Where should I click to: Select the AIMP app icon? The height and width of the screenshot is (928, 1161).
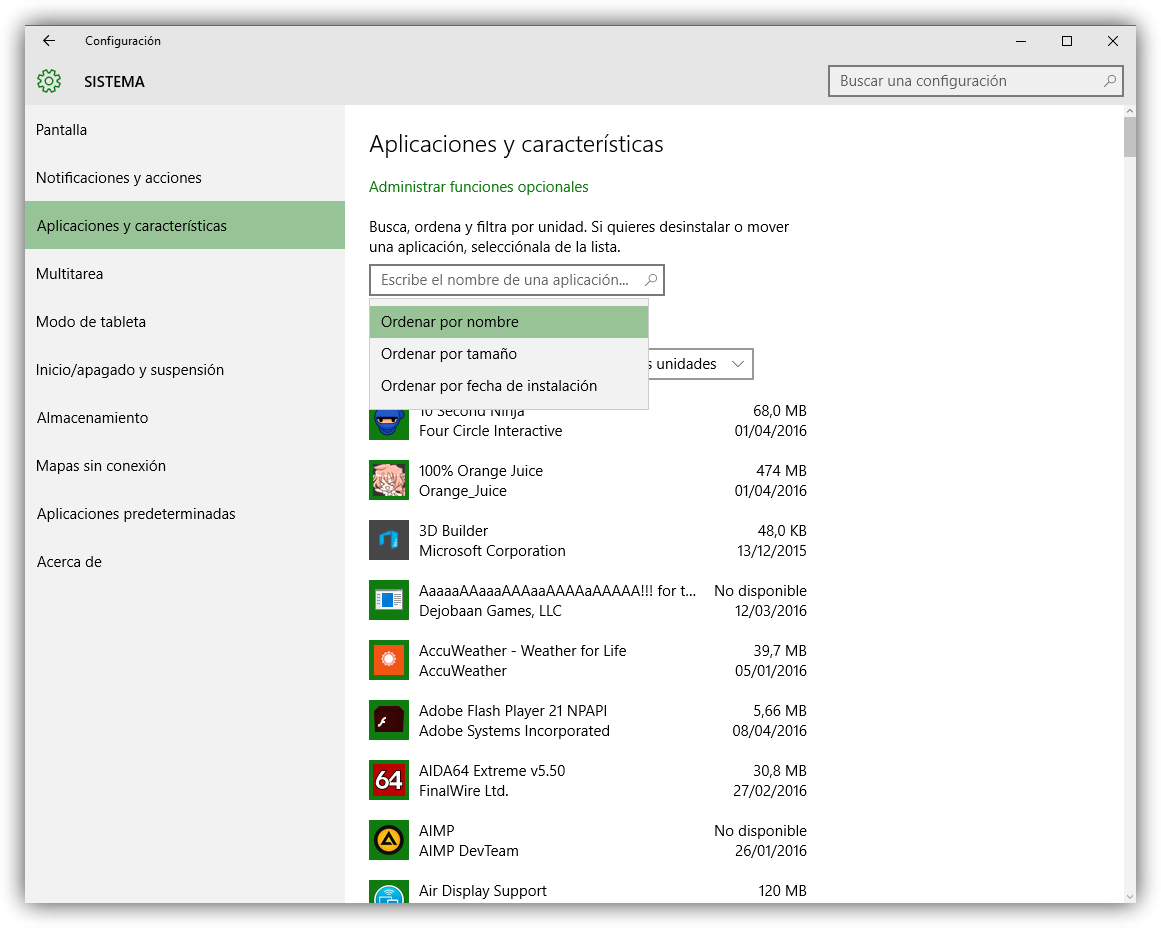[389, 841]
